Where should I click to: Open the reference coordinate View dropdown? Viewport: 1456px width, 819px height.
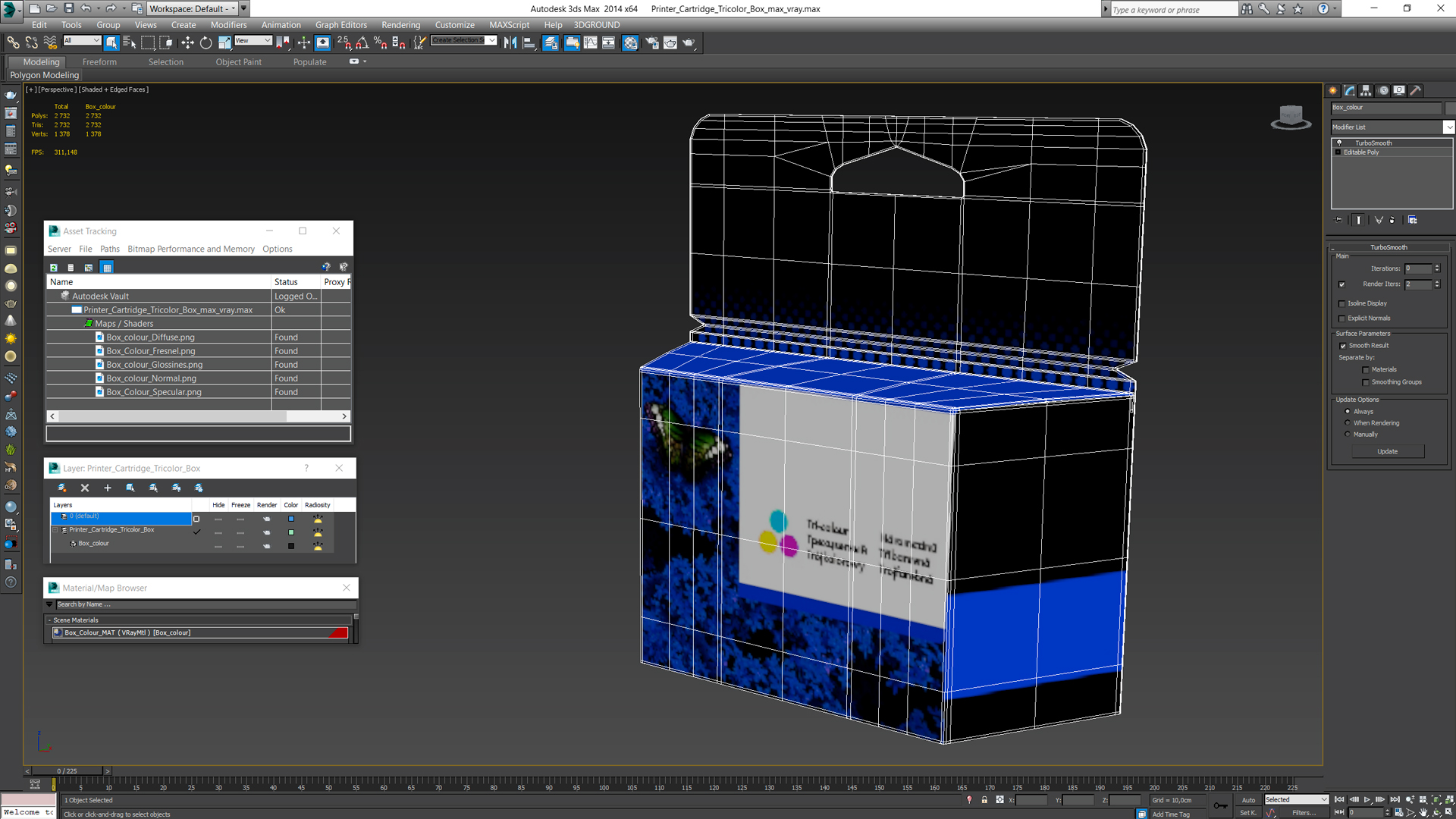point(253,40)
